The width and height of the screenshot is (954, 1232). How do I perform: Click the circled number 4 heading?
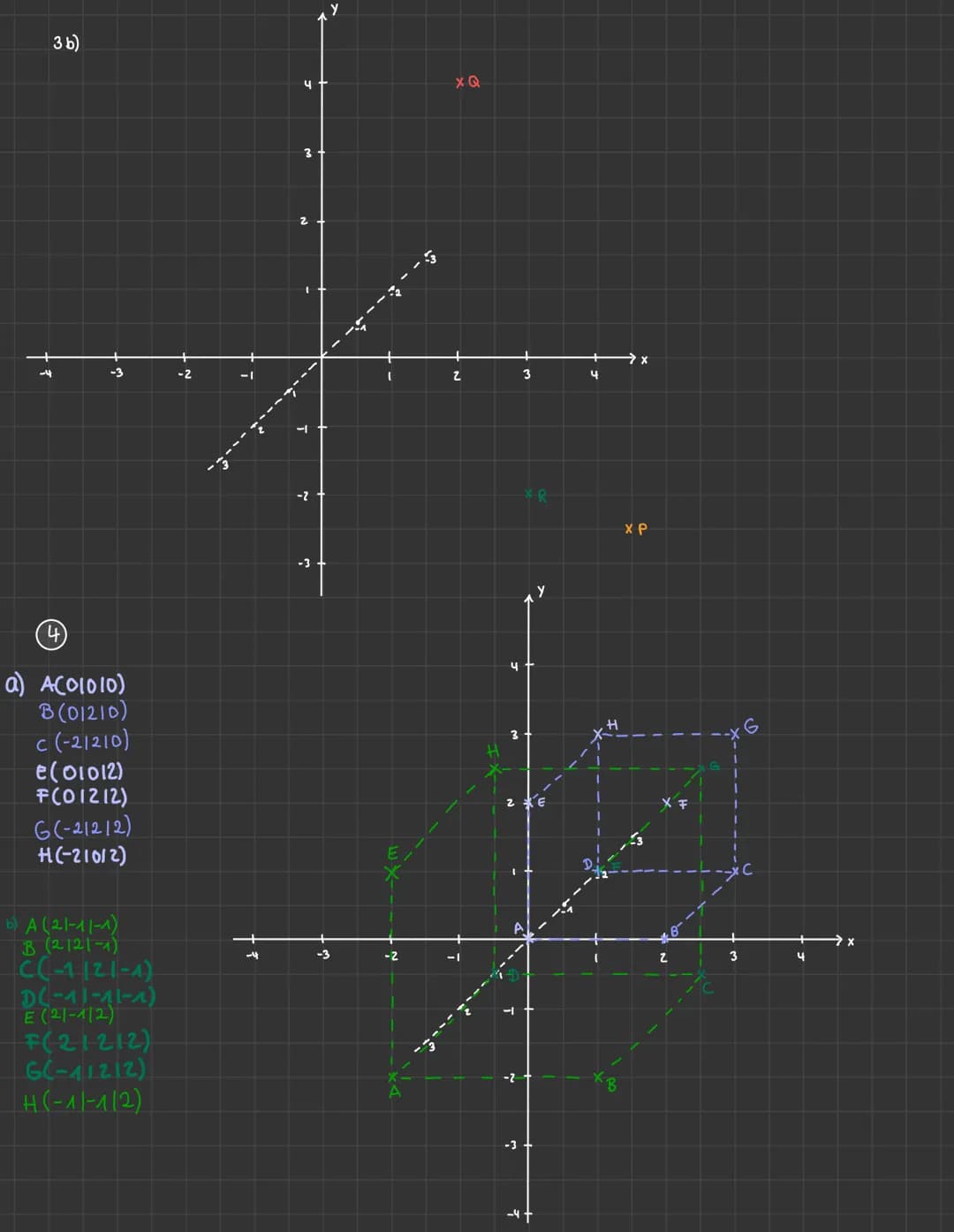(x=52, y=634)
